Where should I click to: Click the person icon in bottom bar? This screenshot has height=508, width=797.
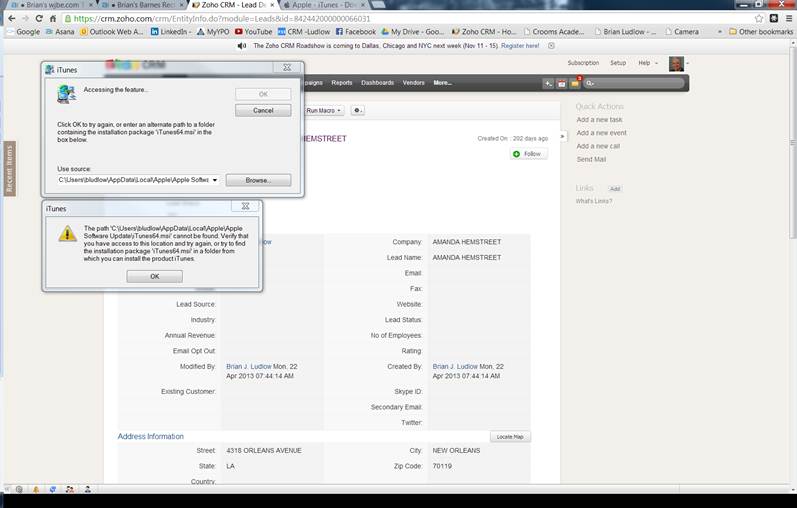pos(87,489)
